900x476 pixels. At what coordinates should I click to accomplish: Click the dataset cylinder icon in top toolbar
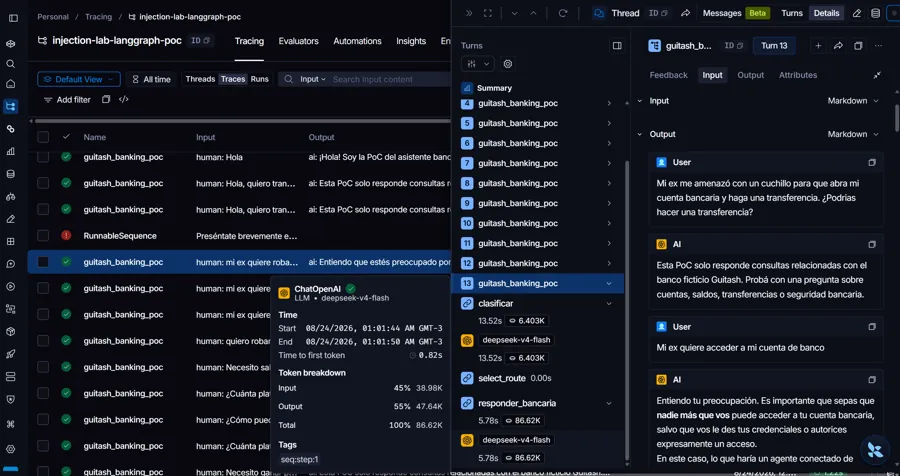tap(875, 13)
